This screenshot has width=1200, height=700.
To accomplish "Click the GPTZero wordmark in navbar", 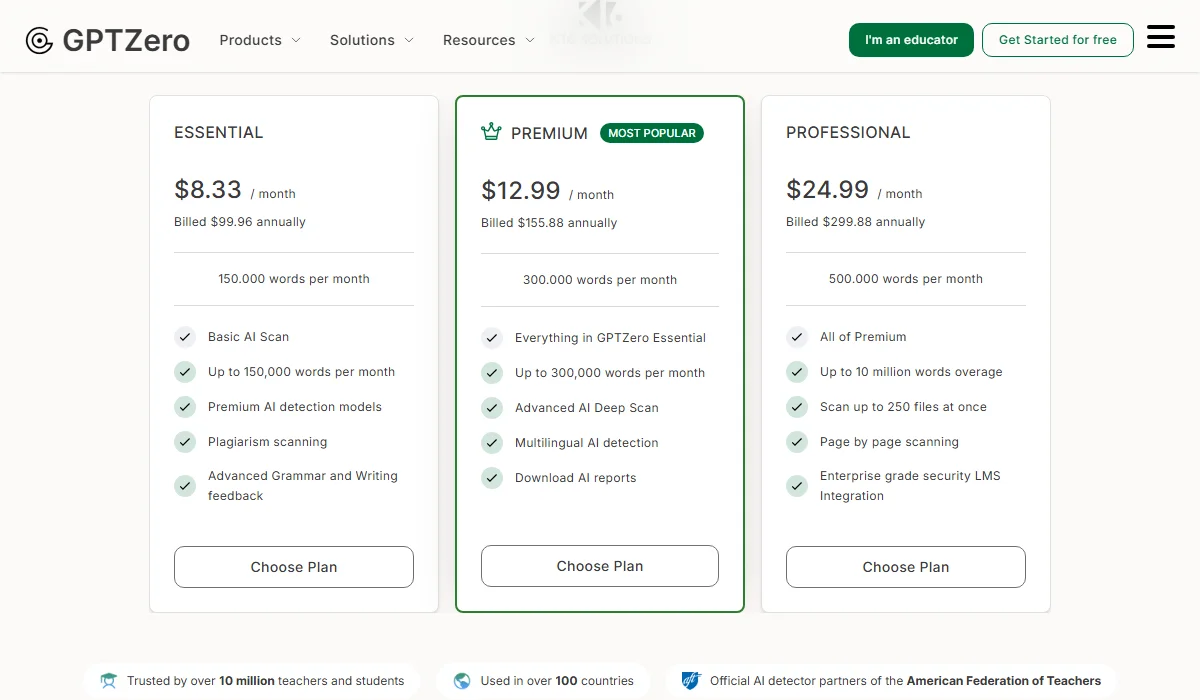I will (125, 40).
